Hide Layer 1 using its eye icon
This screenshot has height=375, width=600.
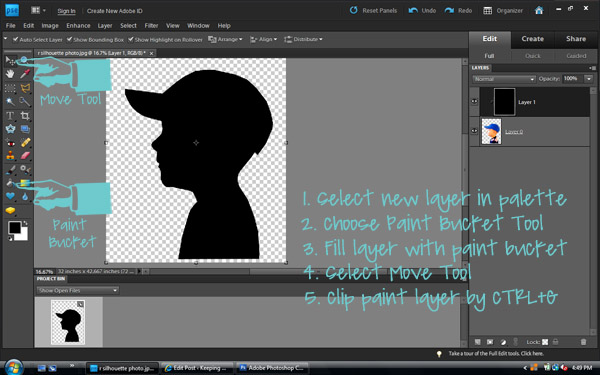click(x=474, y=102)
